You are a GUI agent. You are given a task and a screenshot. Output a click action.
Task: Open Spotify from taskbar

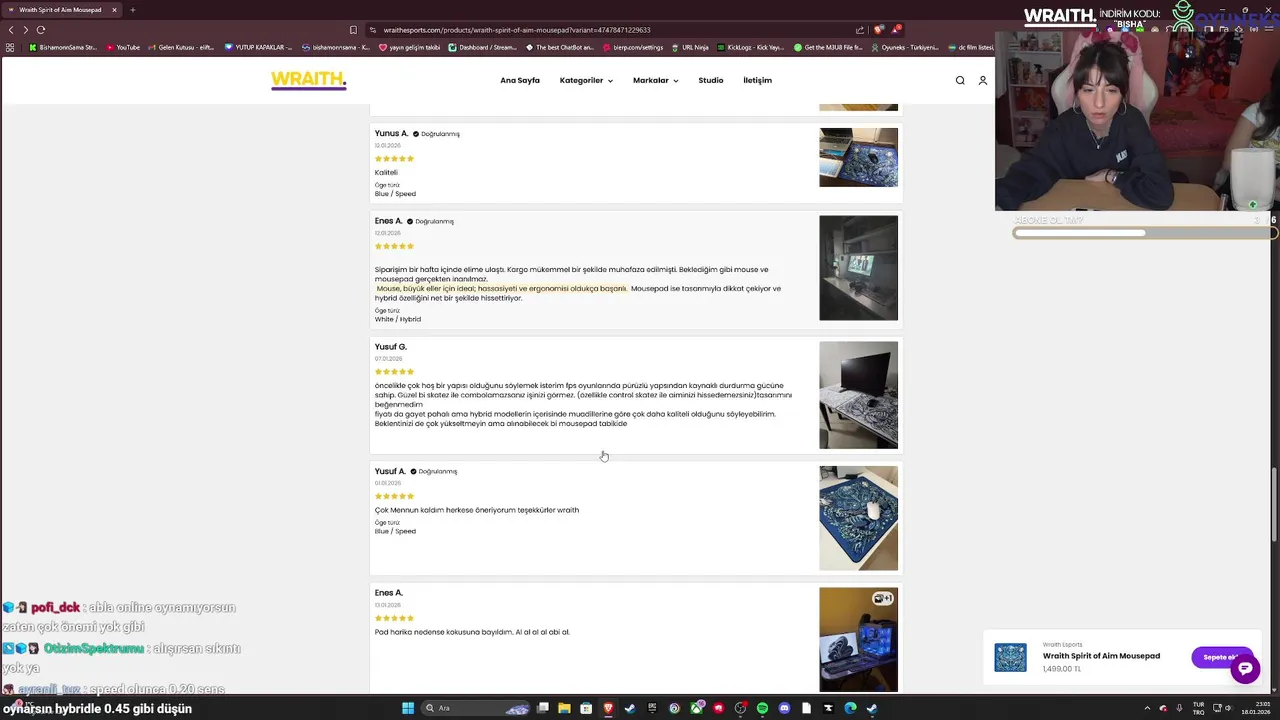click(x=762, y=708)
